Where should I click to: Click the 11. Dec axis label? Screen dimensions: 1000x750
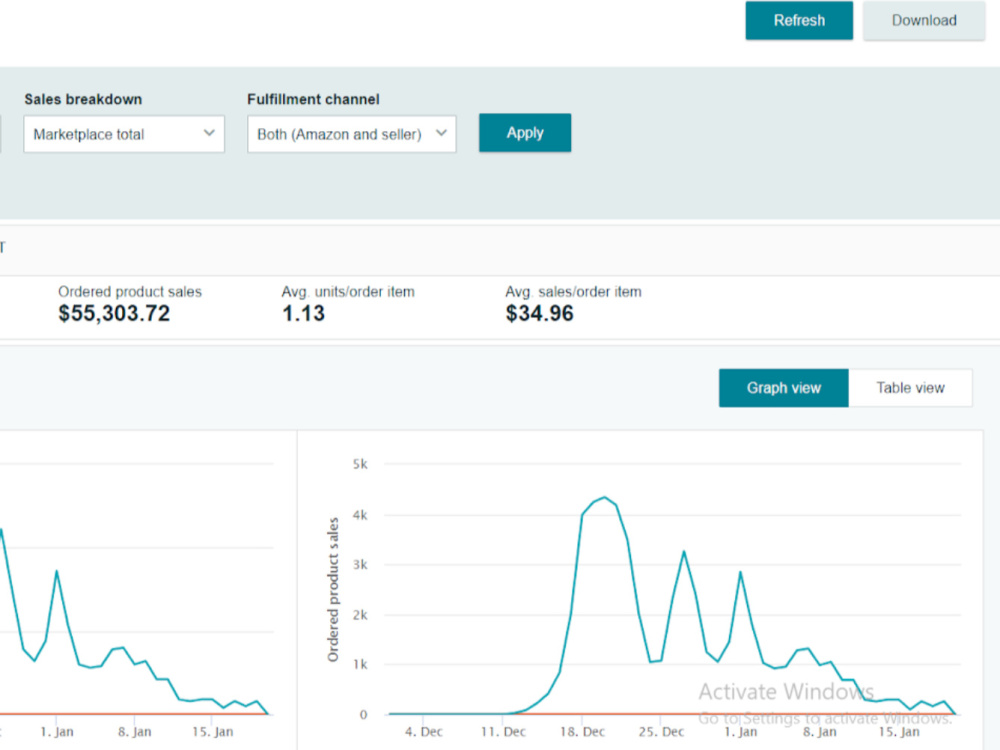click(x=503, y=732)
